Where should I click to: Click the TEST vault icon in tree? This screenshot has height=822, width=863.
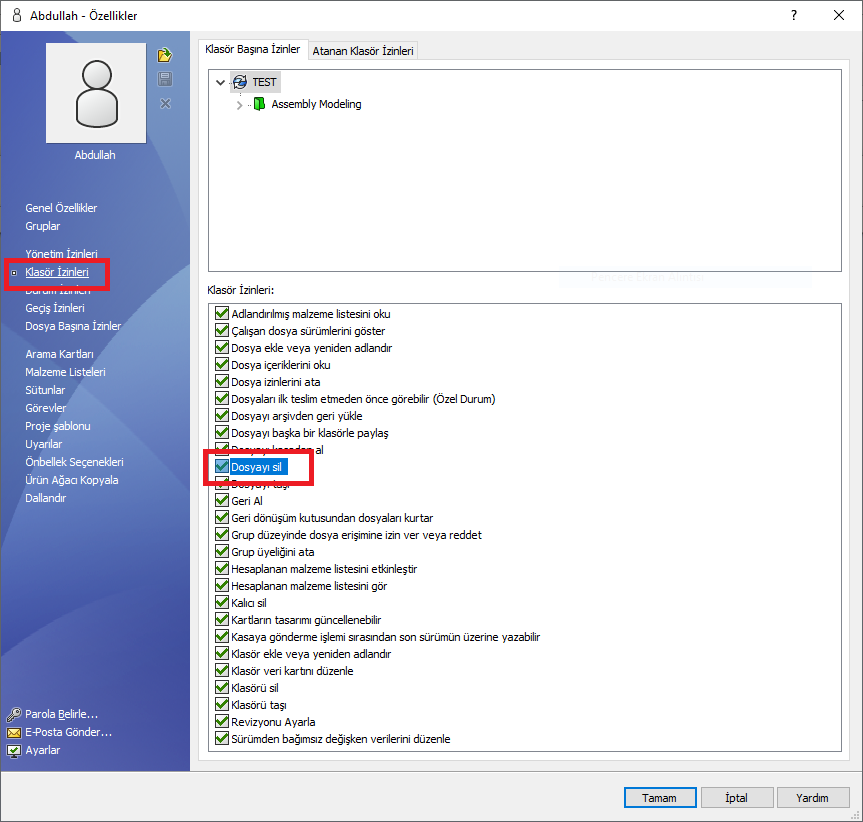pyautogui.click(x=239, y=82)
